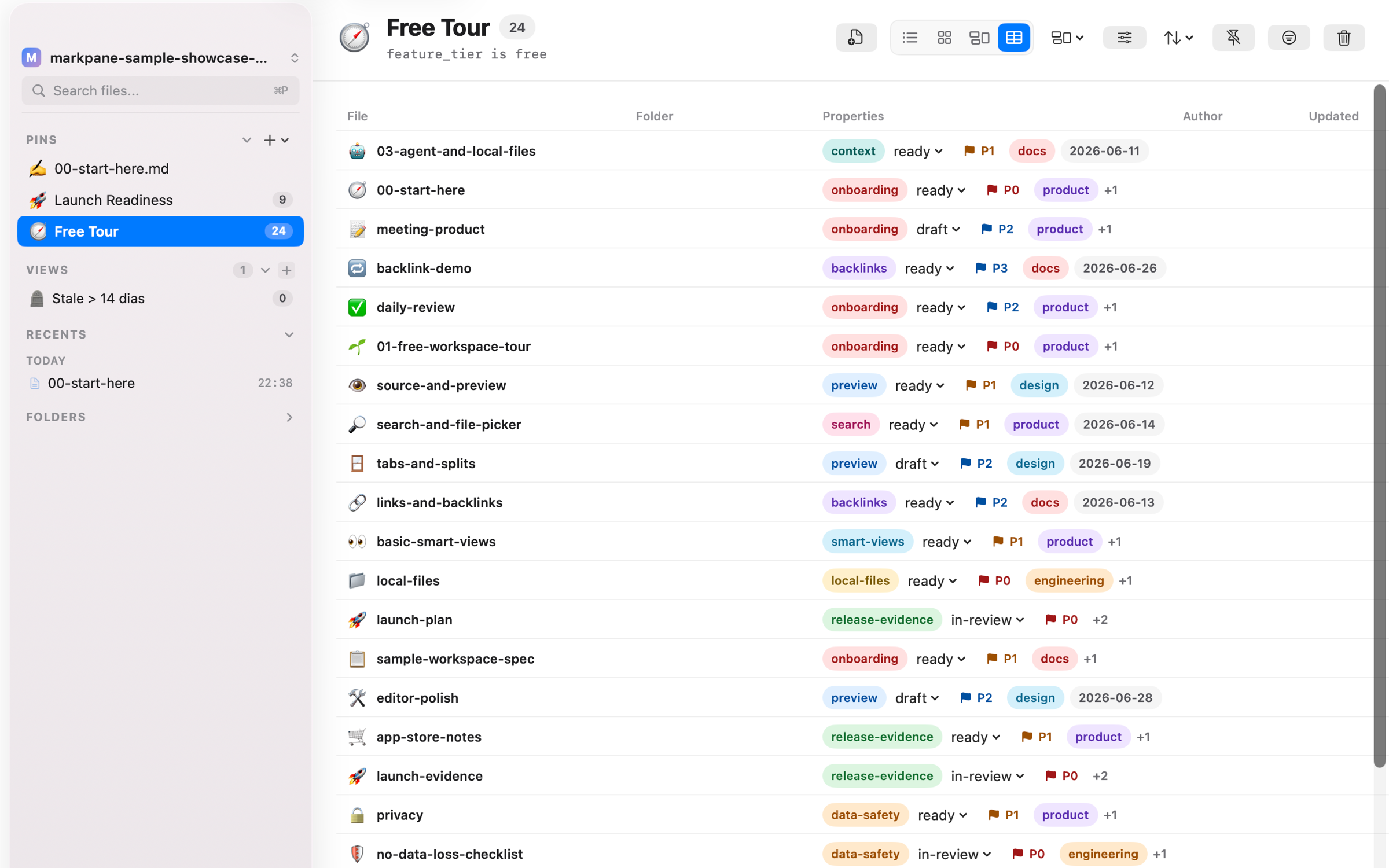Click the 2026-06-28 date on editor-polish
Screen dimensions: 1389x868
tap(1115, 698)
